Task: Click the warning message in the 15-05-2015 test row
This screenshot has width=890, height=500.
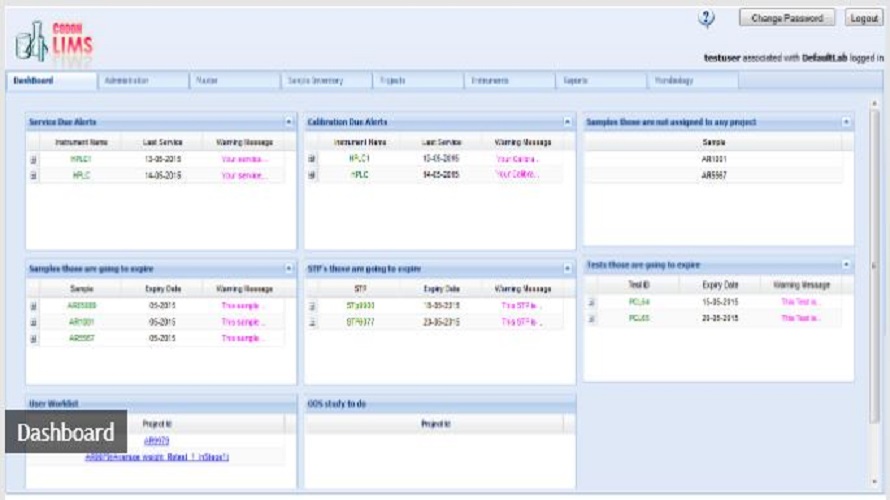Action: [800, 302]
